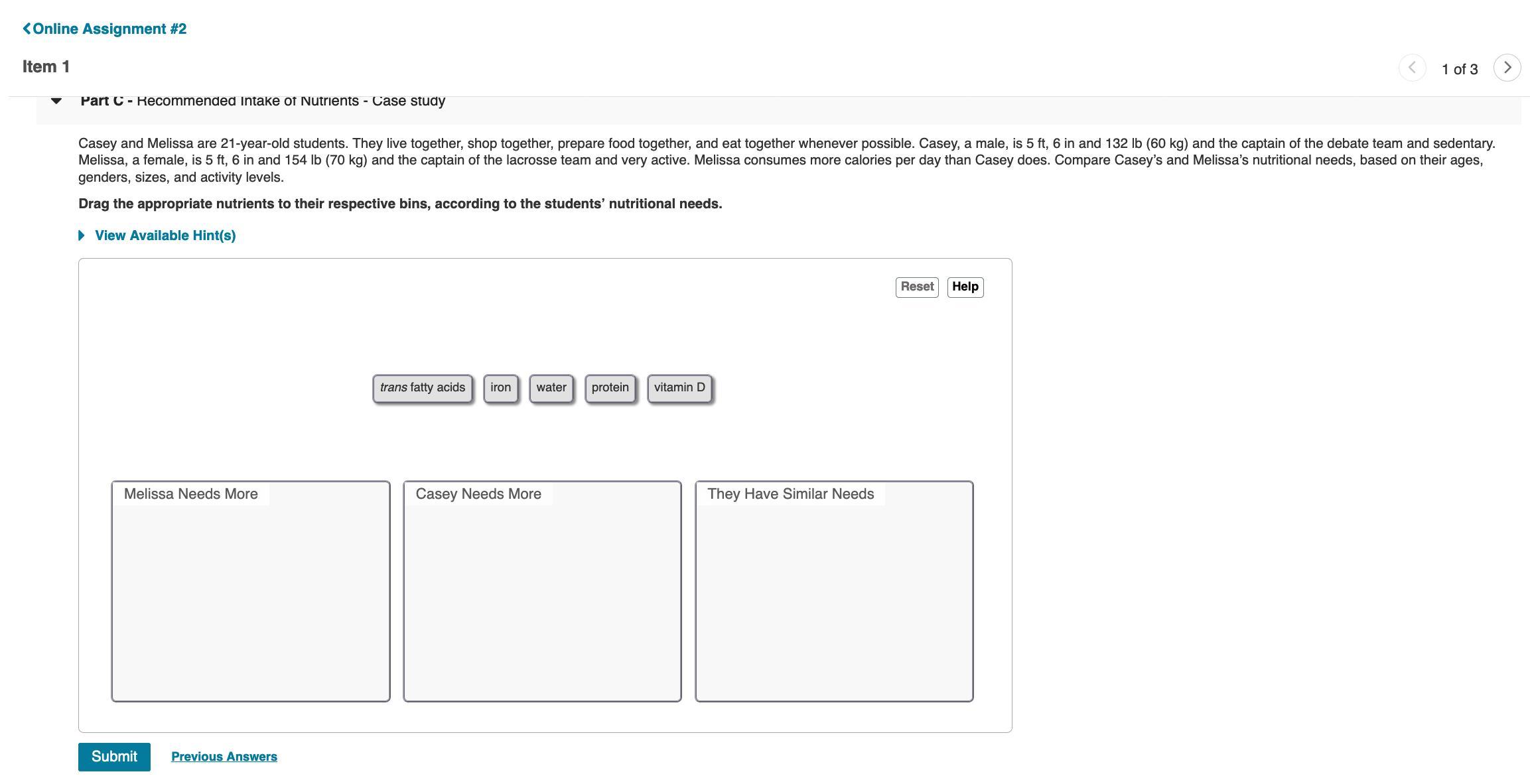Select the water nutrient tile

coord(551,388)
